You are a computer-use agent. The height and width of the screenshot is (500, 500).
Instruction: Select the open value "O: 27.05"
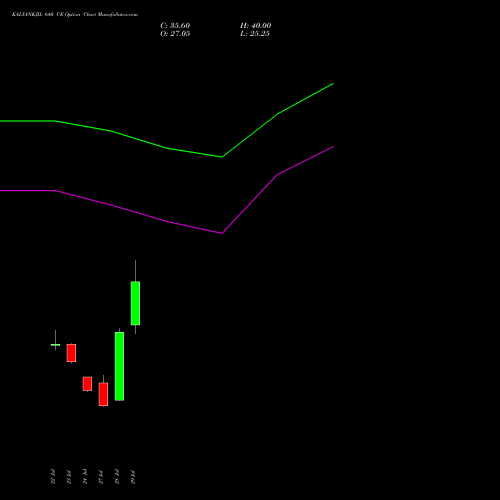coord(175,34)
